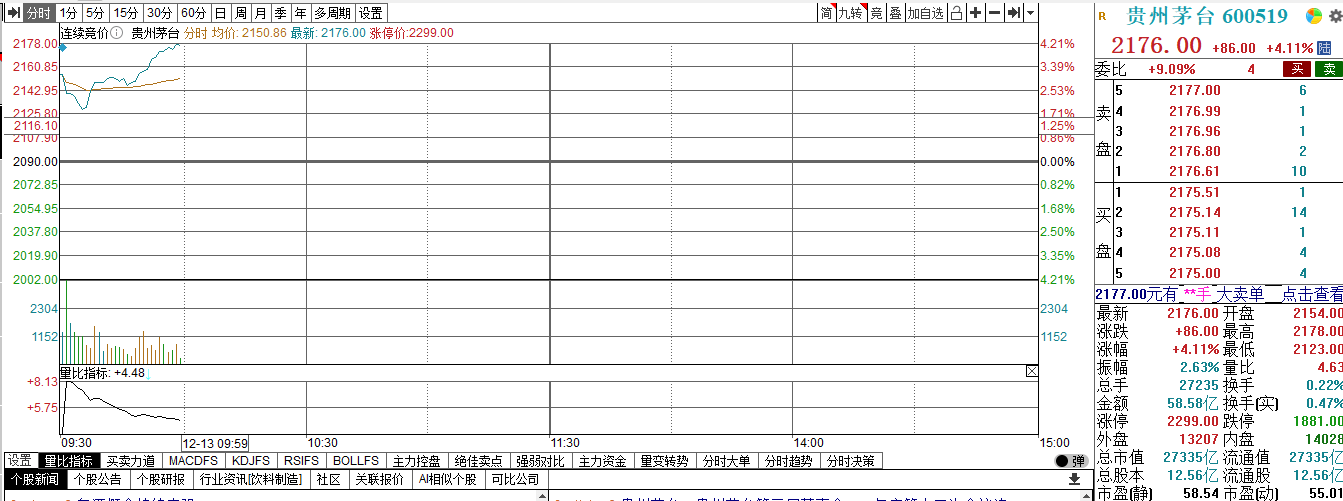This screenshot has height=501, width=1343.
Task: Open the AI相似个股 tab
Action: coord(448,480)
